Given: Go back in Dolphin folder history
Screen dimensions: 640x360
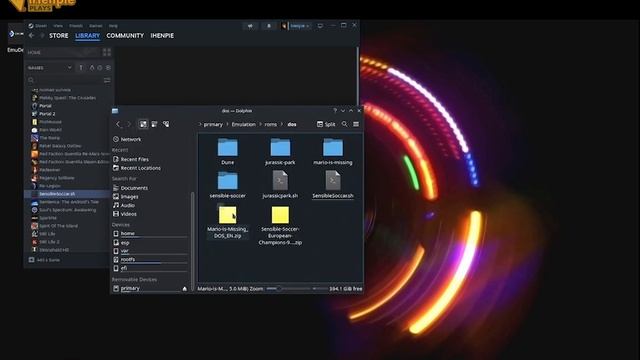Looking at the screenshot, I should point(118,124).
